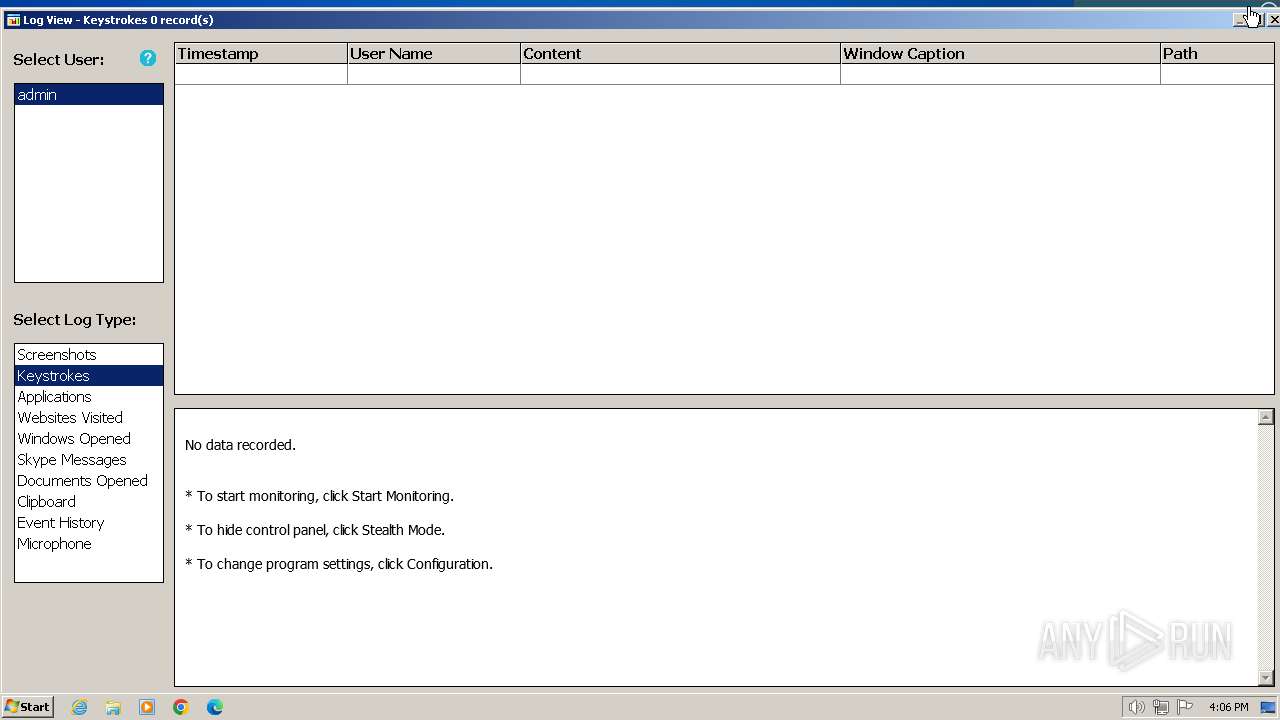The height and width of the screenshot is (720, 1280).
Task: Click the 4:06 PM system clock
Action: tap(1228, 707)
